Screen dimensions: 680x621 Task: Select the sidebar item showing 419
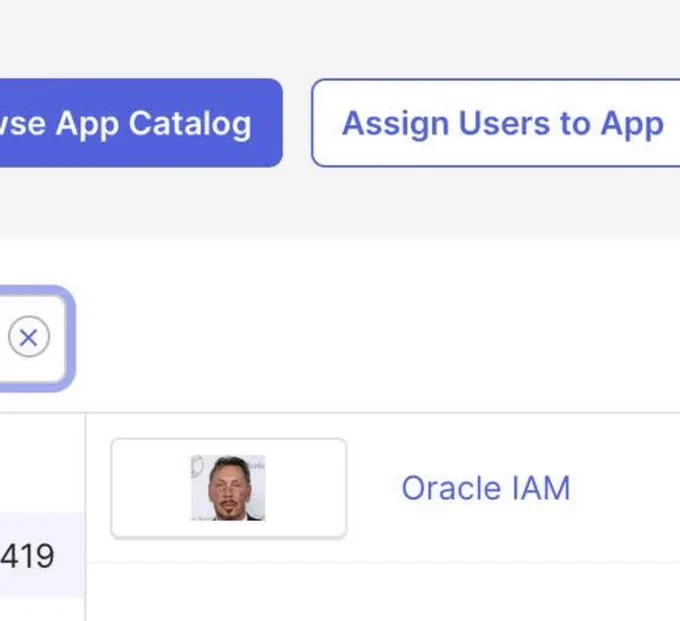pos(42,555)
